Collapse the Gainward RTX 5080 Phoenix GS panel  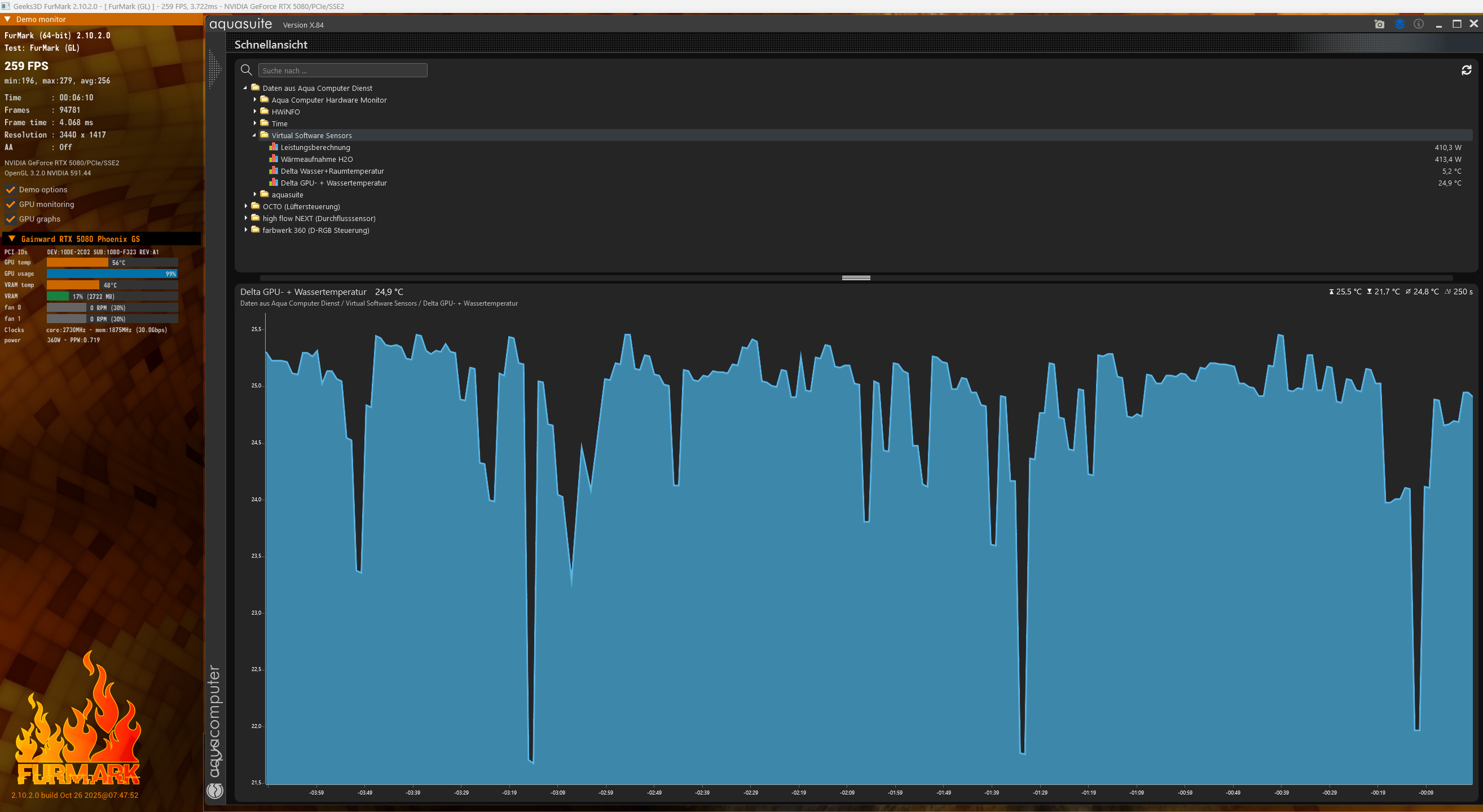[x=11, y=239]
